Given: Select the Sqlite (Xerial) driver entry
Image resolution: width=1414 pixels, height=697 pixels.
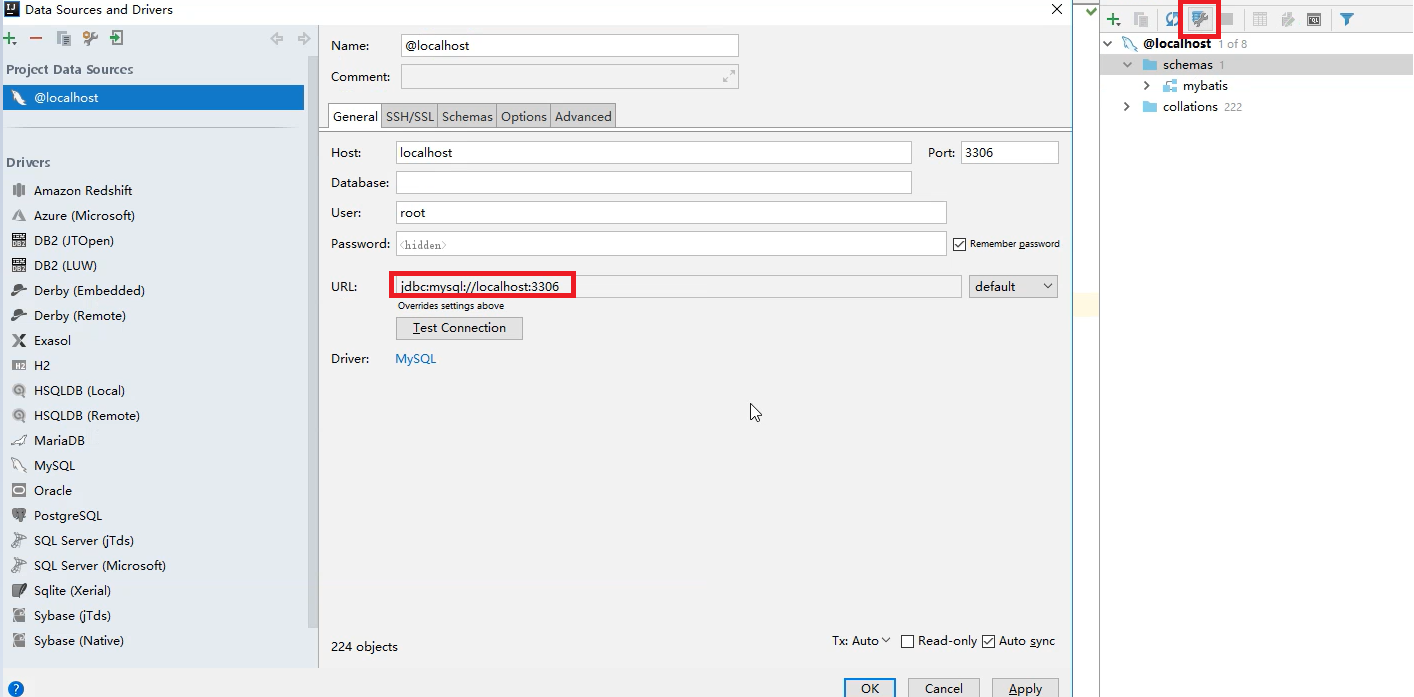Looking at the screenshot, I should point(72,590).
